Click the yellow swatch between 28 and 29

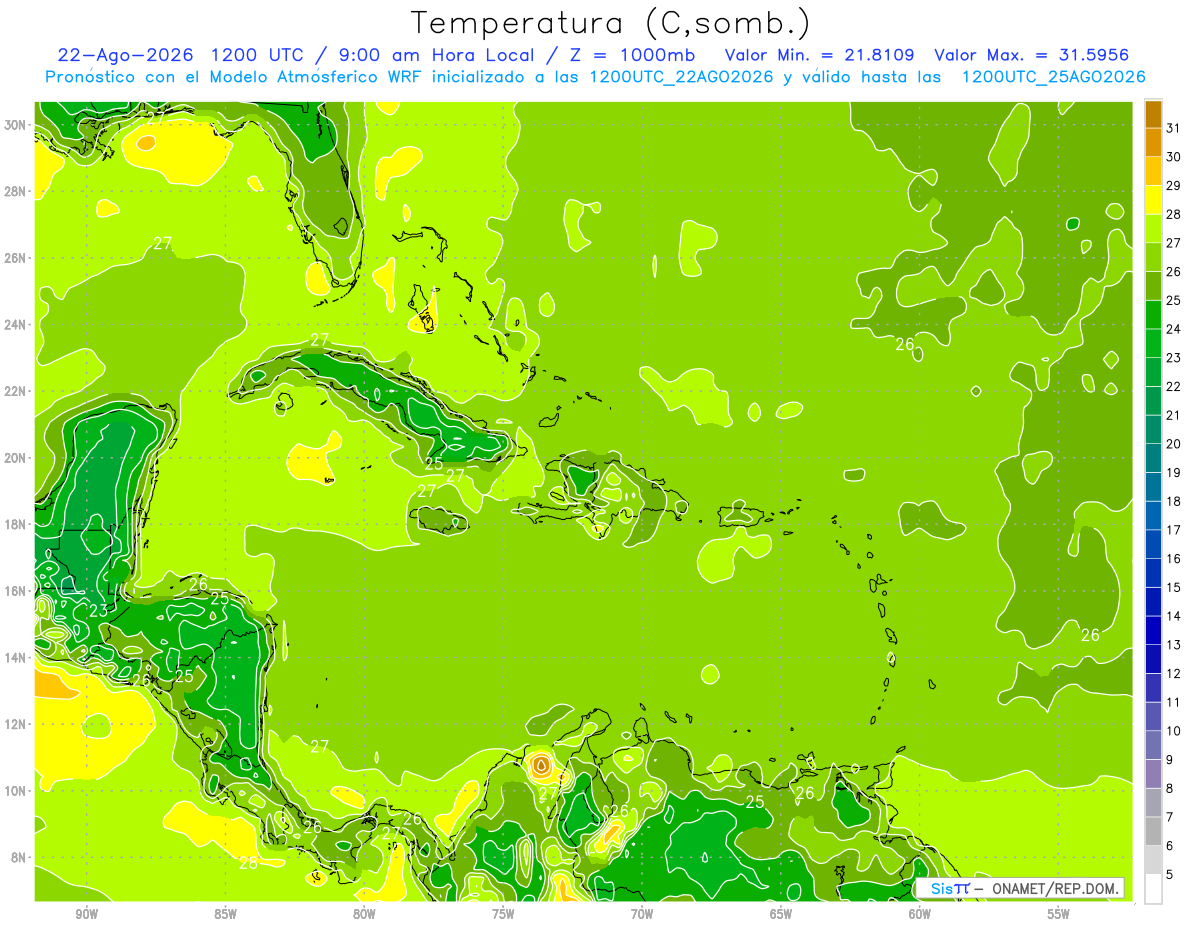[x=1153, y=199]
